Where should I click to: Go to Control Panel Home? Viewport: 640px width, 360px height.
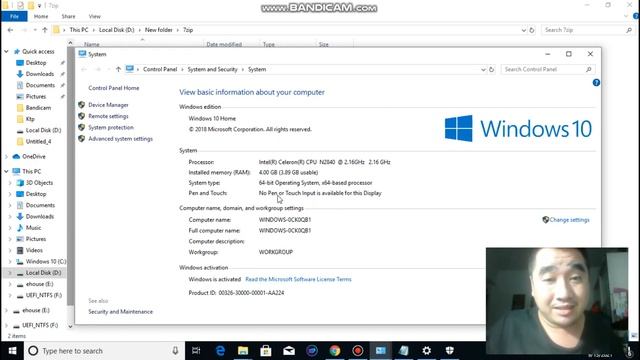pos(113,88)
